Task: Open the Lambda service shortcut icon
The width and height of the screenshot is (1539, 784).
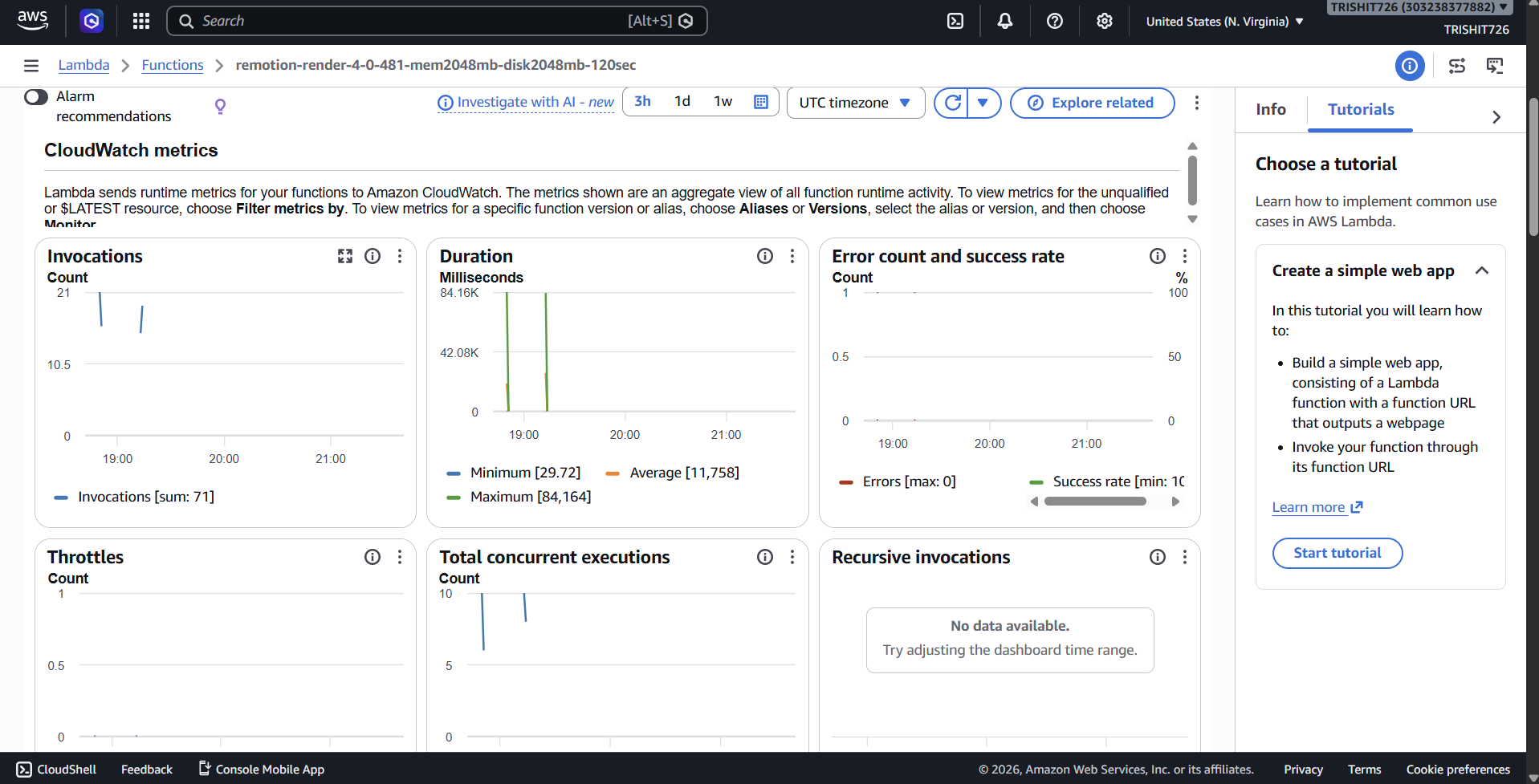Action: (x=92, y=21)
